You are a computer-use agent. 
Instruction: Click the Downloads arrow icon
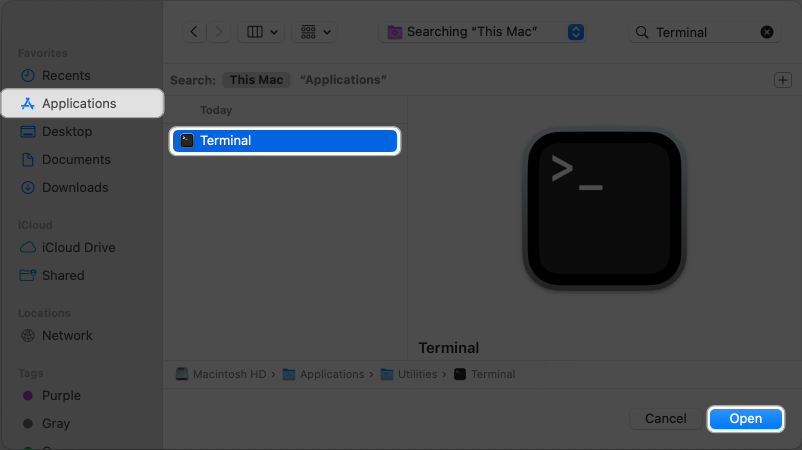[28, 188]
